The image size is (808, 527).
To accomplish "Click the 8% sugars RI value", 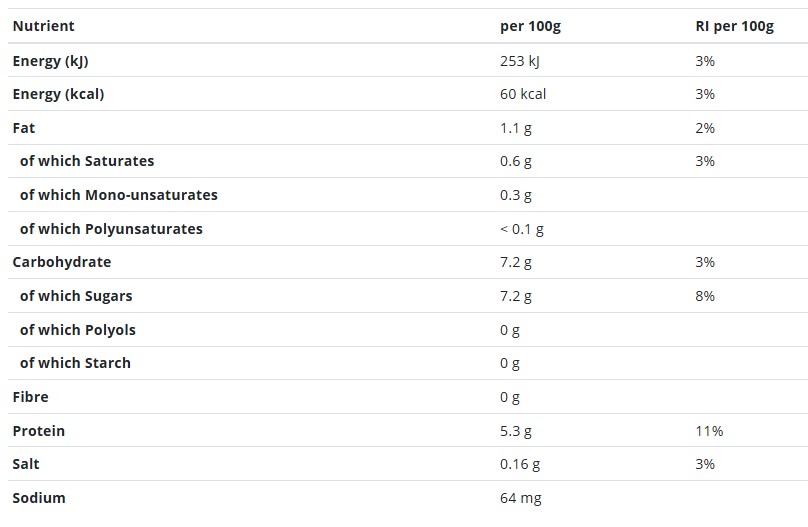I will point(704,296).
